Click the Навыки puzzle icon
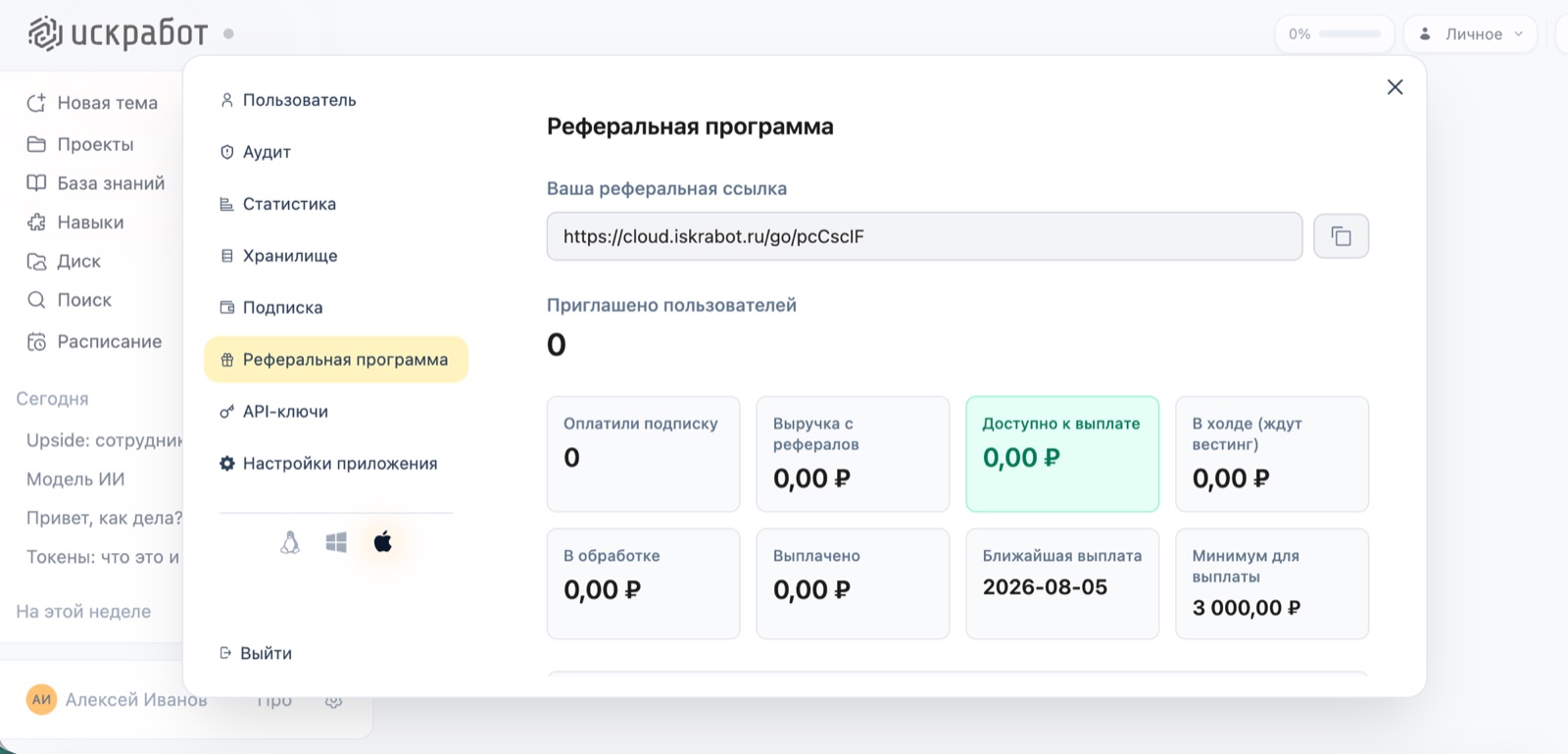Image resolution: width=1568 pixels, height=754 pixels. click(36, 223)
